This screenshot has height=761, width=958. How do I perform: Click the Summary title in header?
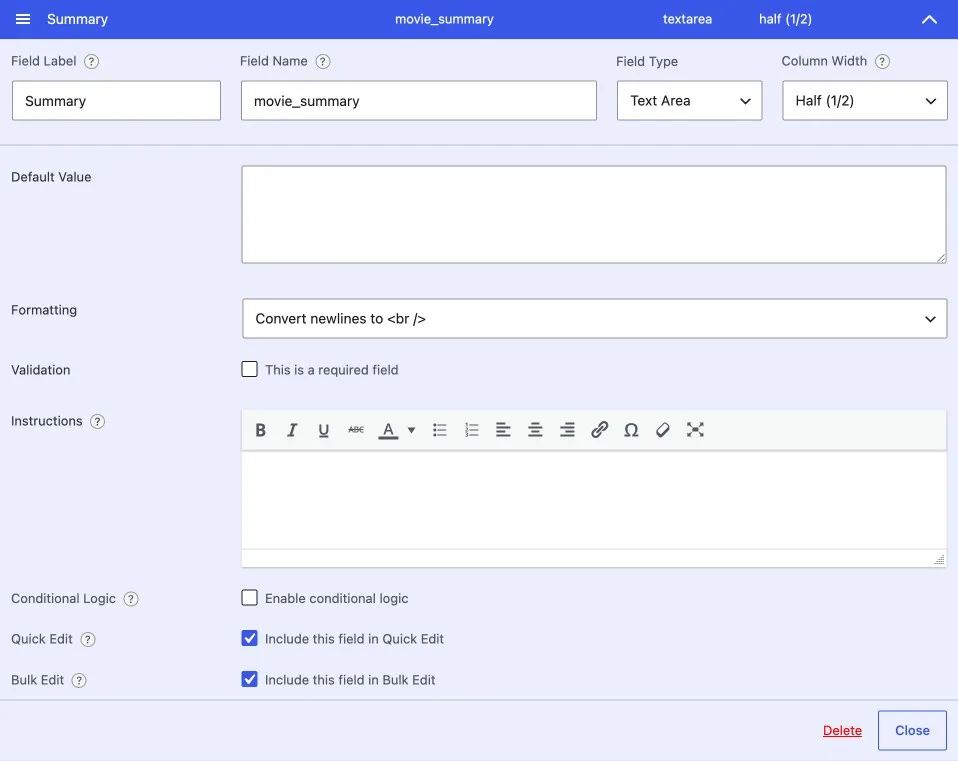(x=78, y=19)
